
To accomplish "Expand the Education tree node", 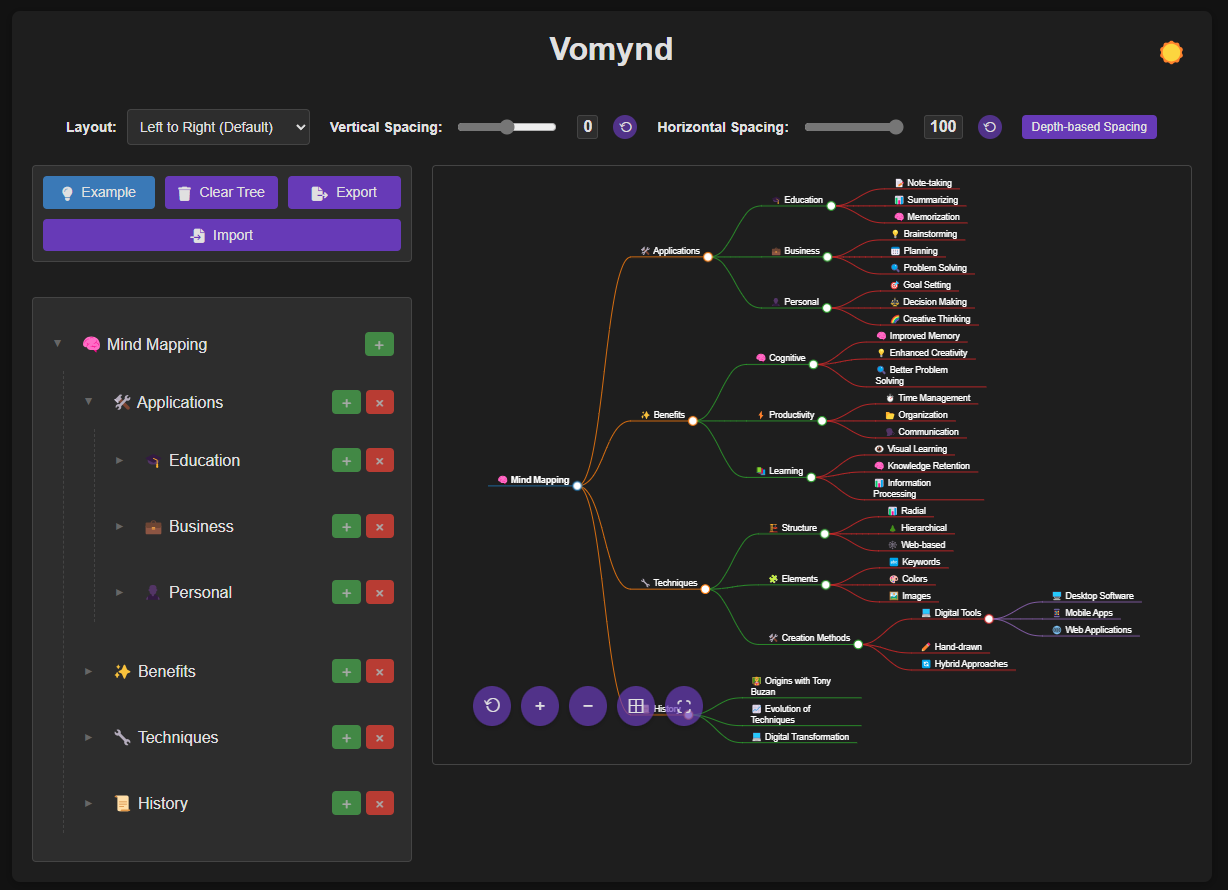I will (120, 460).
